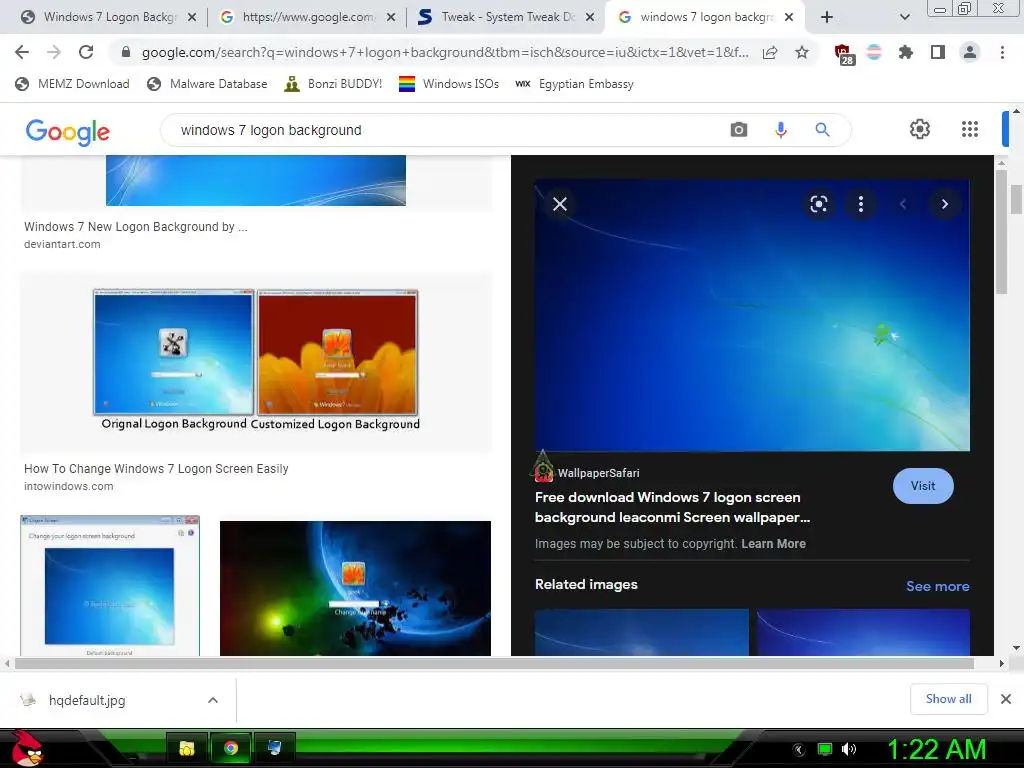This screenshot has width=1024, height=768.
Task: Toggle the browser side panel
Action: [x=938, y=52]
